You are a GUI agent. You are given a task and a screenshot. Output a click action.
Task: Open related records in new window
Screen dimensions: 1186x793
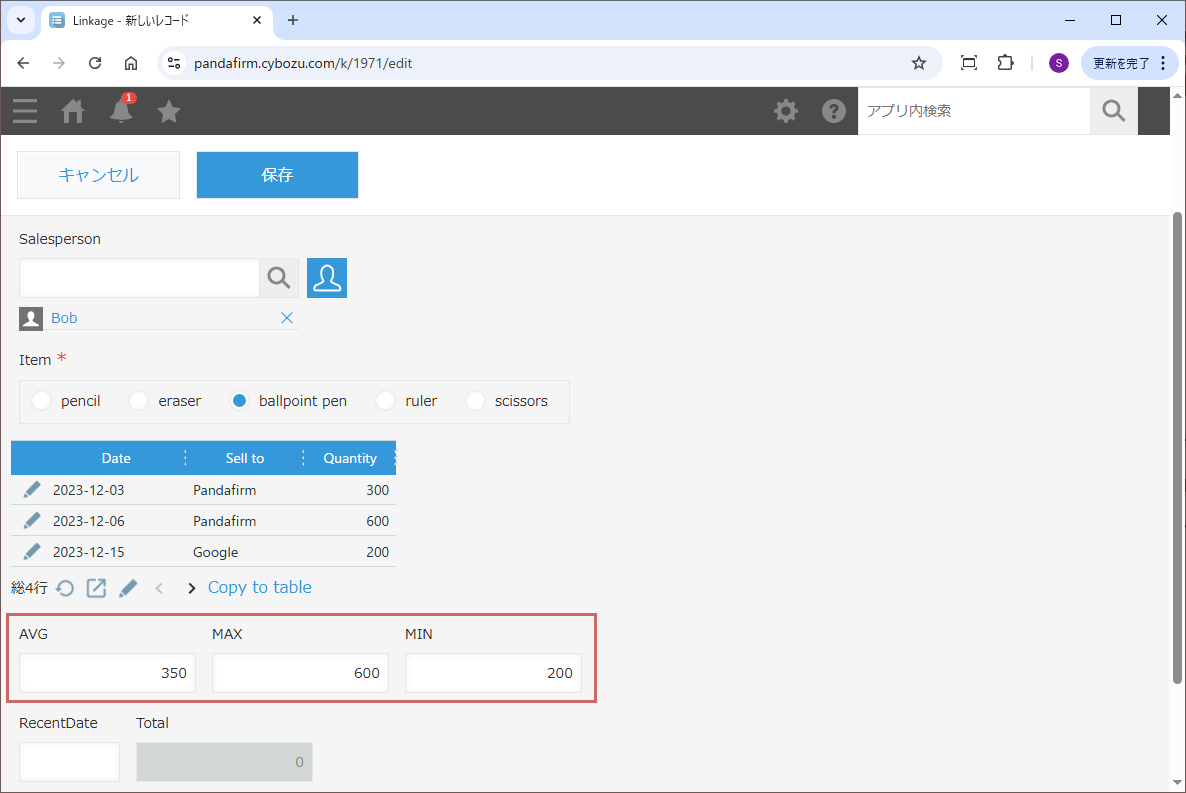pos(96,588)
